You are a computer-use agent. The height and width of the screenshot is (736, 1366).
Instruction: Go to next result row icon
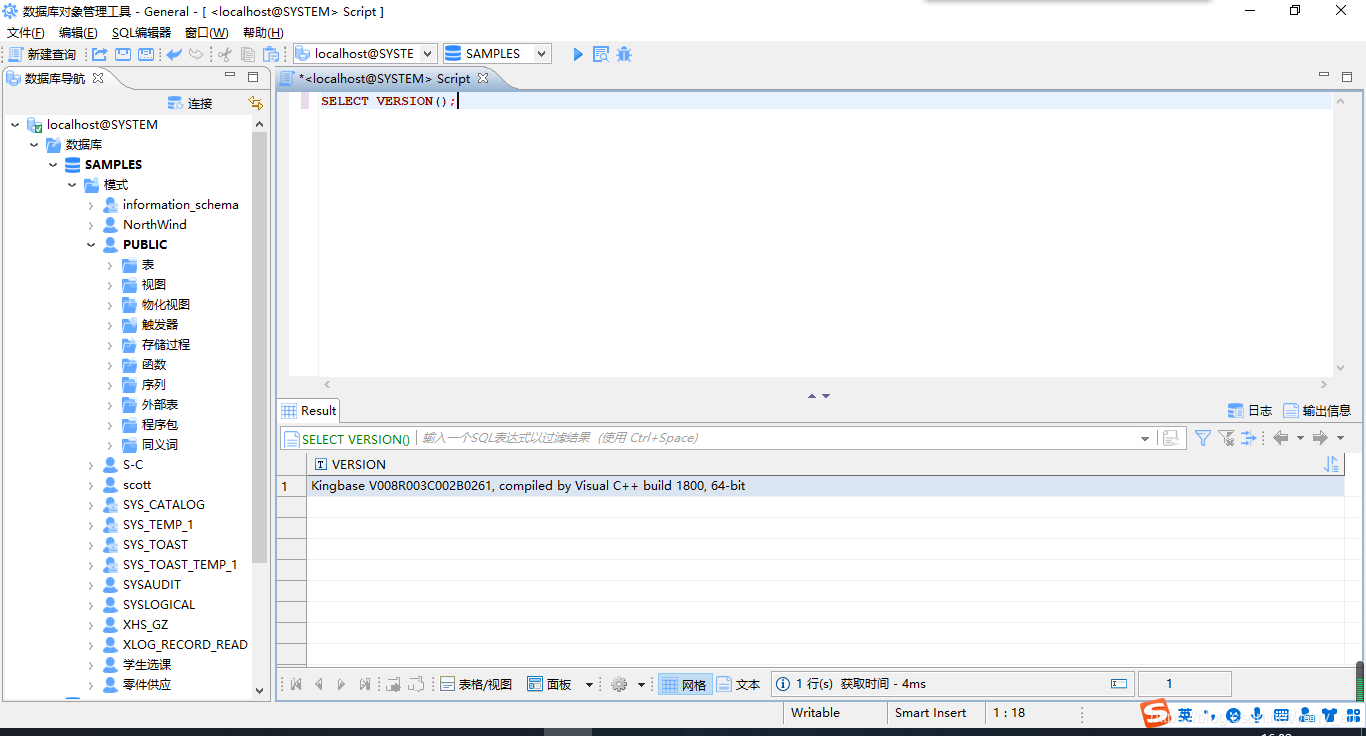(x=341, y=684)
